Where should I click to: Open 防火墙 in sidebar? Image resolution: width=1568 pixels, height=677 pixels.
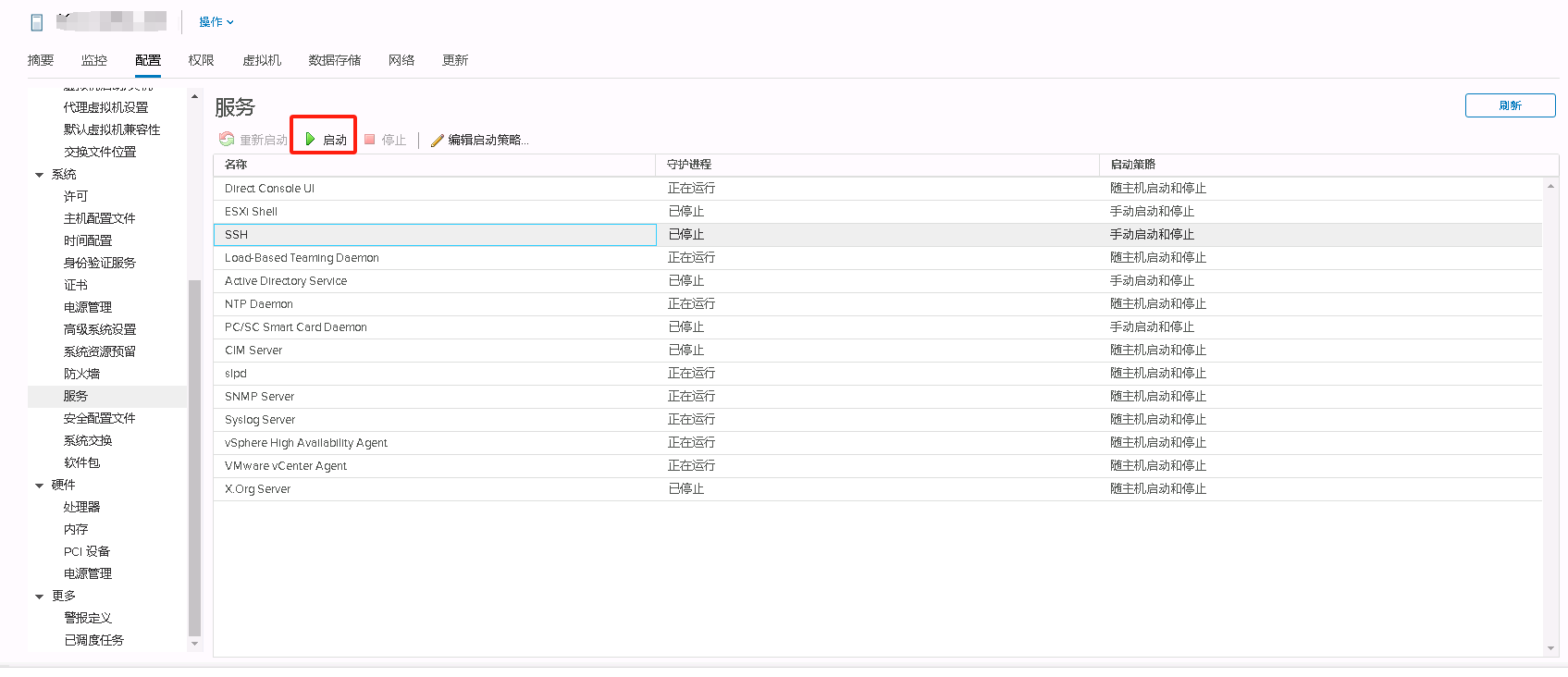coord(81,374)
